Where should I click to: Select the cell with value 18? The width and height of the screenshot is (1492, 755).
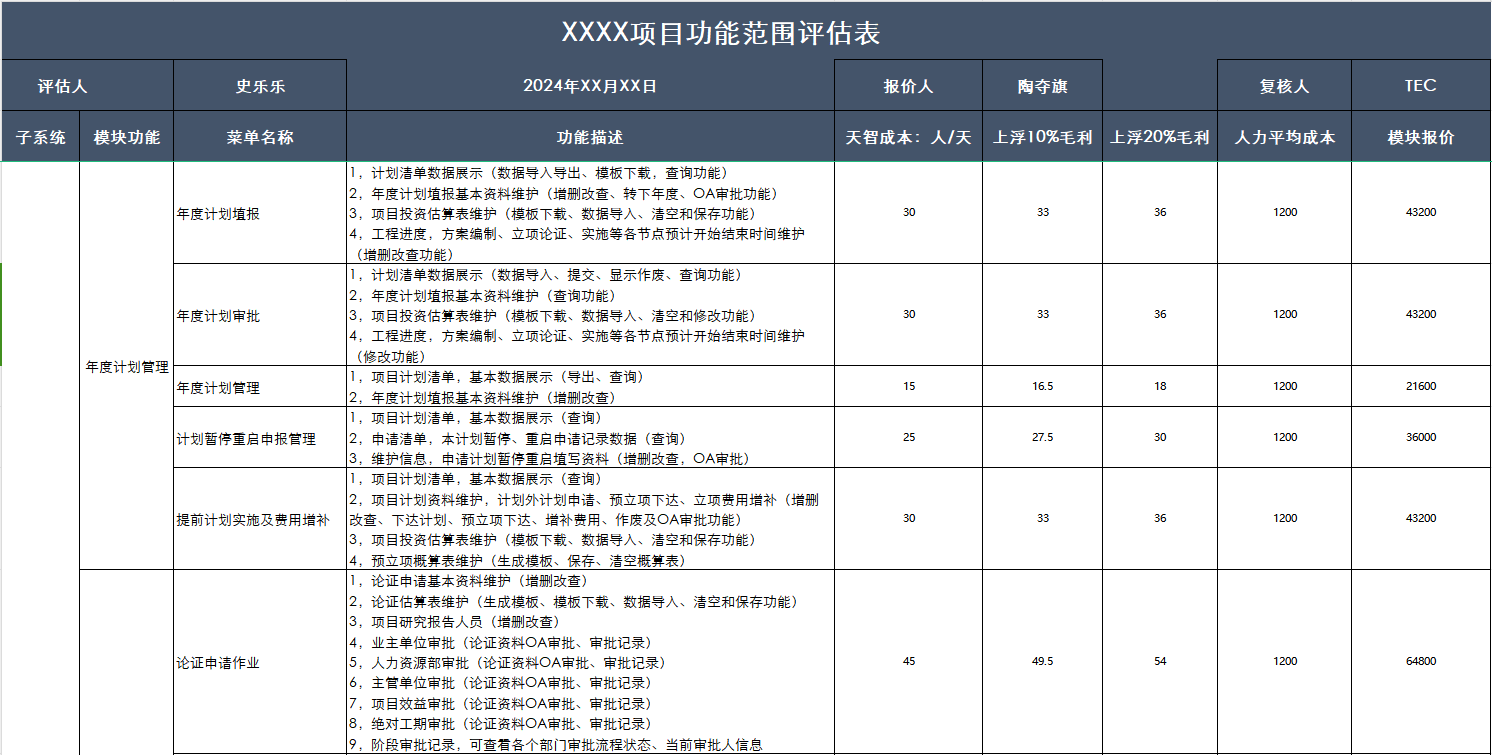click(1160, 386)
